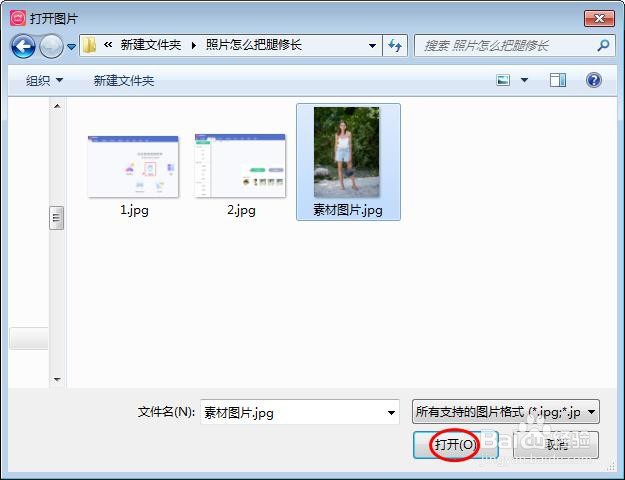
Task: Toggle the preview pane icon
Action: coord(558,80)
